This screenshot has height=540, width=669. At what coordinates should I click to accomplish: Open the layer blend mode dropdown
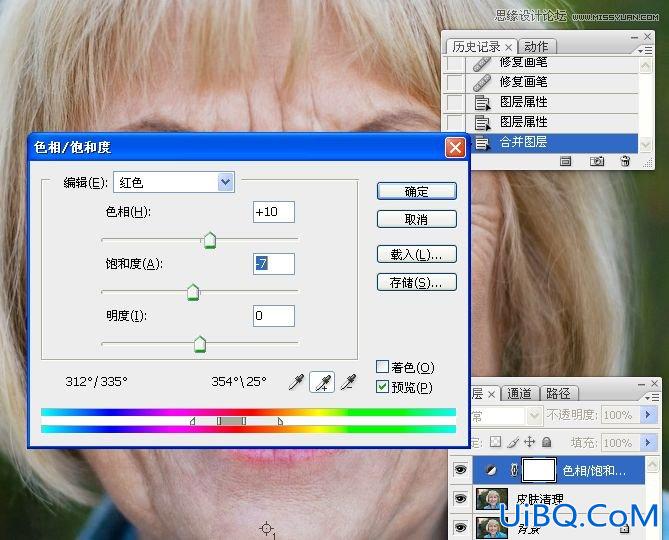(x=534, y=415)
